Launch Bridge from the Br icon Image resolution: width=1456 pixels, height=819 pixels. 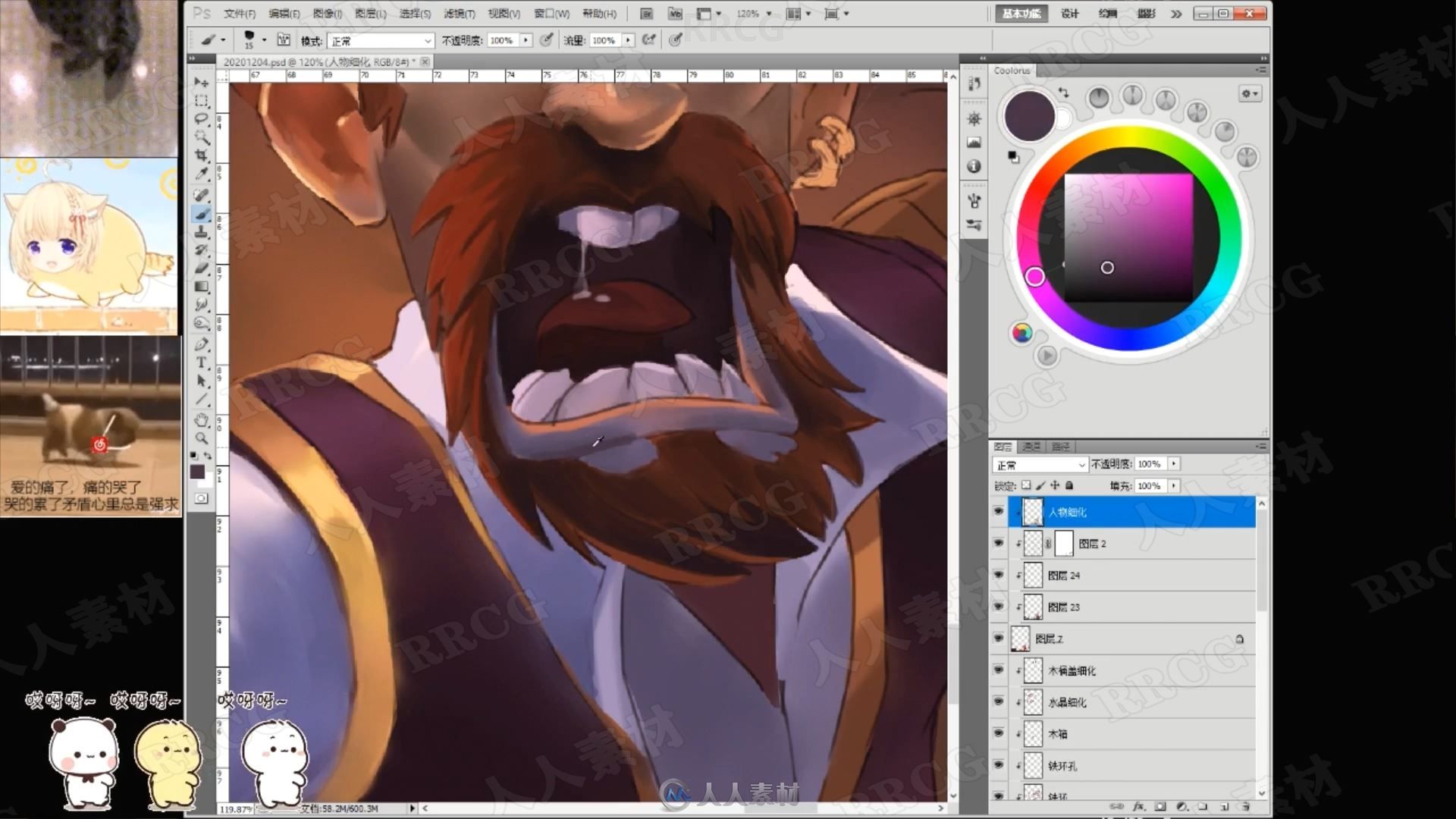(646, 14)
